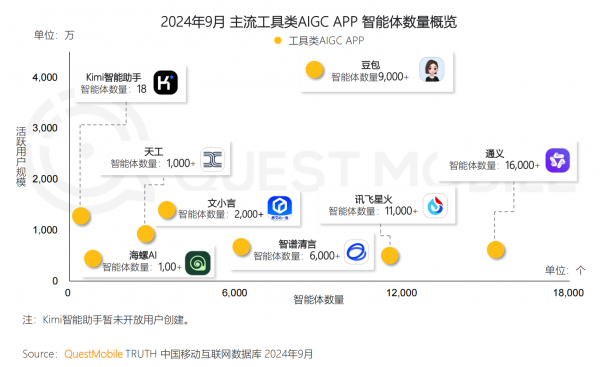Select the 智谱清言 data point dot
Screen dimensions: 600x367
point(241,247)
